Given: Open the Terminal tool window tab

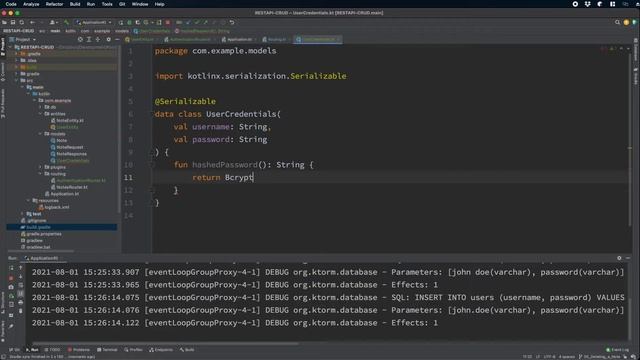Looking at the screenshot, I should 107,350.
